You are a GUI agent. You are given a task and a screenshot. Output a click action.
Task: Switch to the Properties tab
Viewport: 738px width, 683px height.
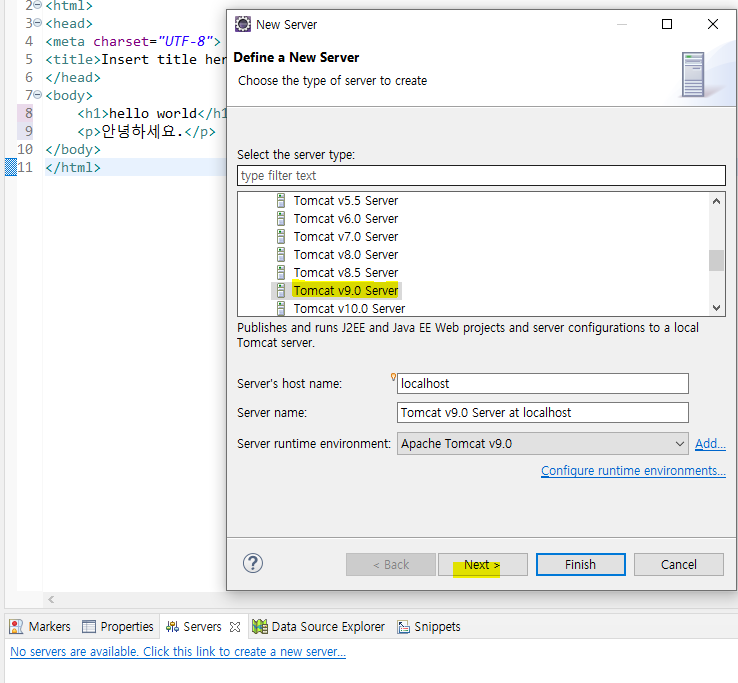click(x=118, y=627)
